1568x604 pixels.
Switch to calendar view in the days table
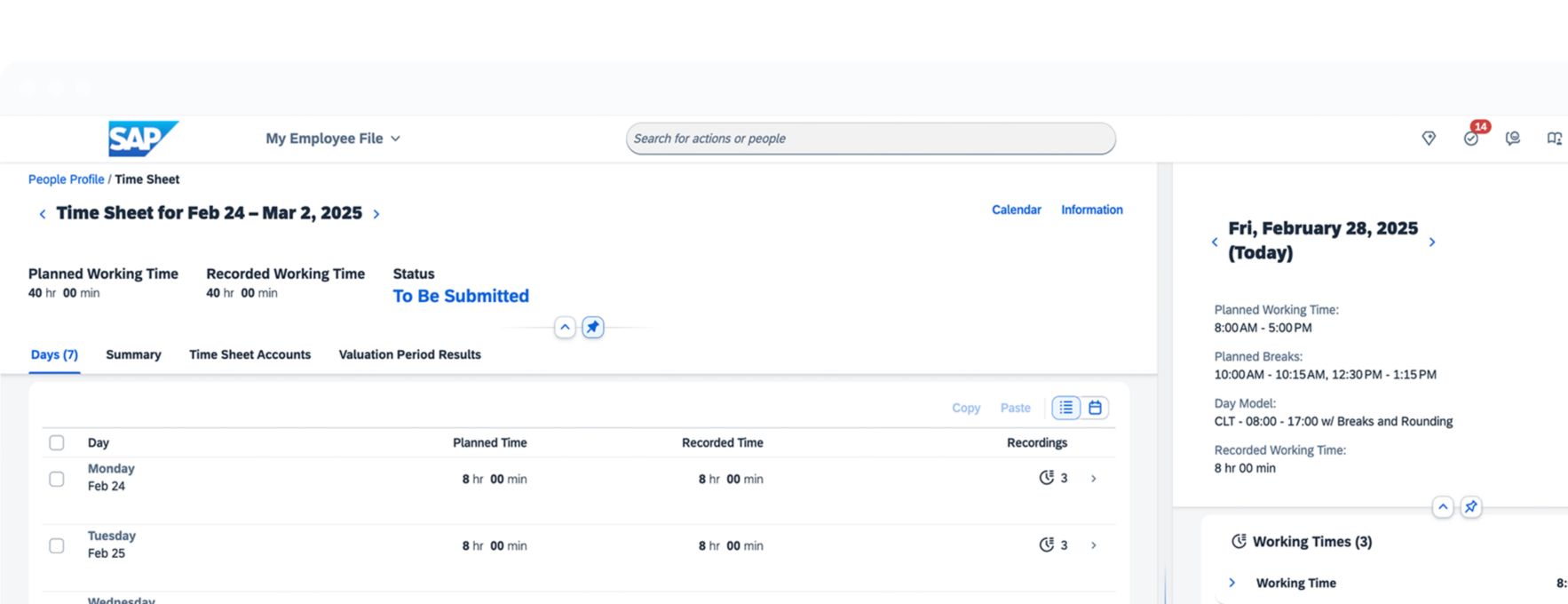[1095, 408]
